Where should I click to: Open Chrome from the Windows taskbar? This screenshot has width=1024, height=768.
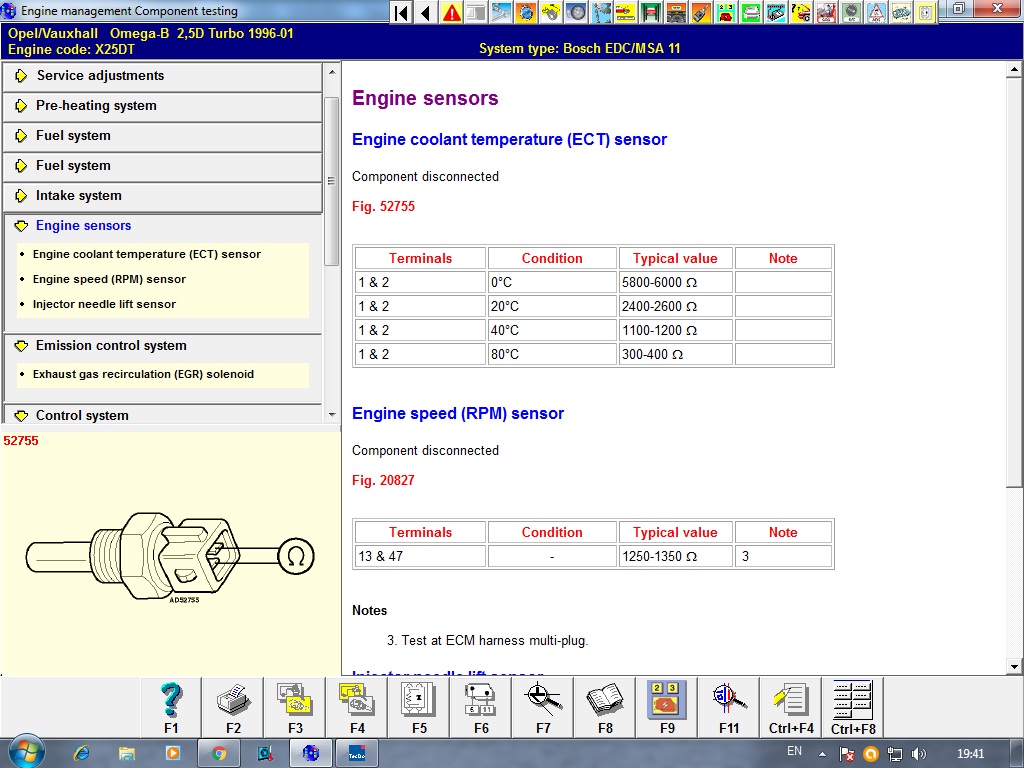point(219,753)
